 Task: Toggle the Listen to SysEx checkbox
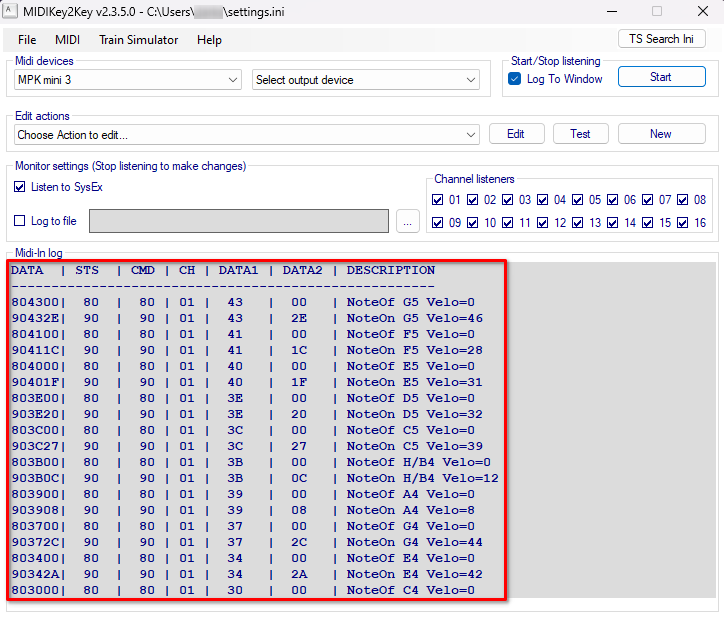(x=19, y=187)
